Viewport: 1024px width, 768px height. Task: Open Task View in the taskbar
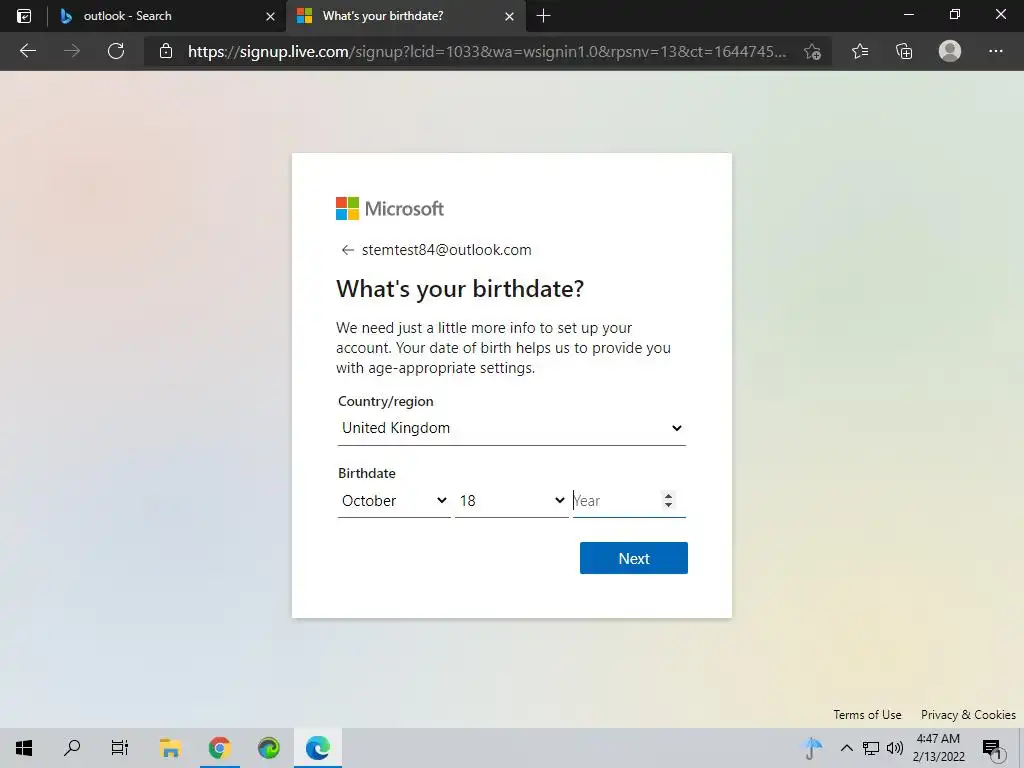point(120,748)
